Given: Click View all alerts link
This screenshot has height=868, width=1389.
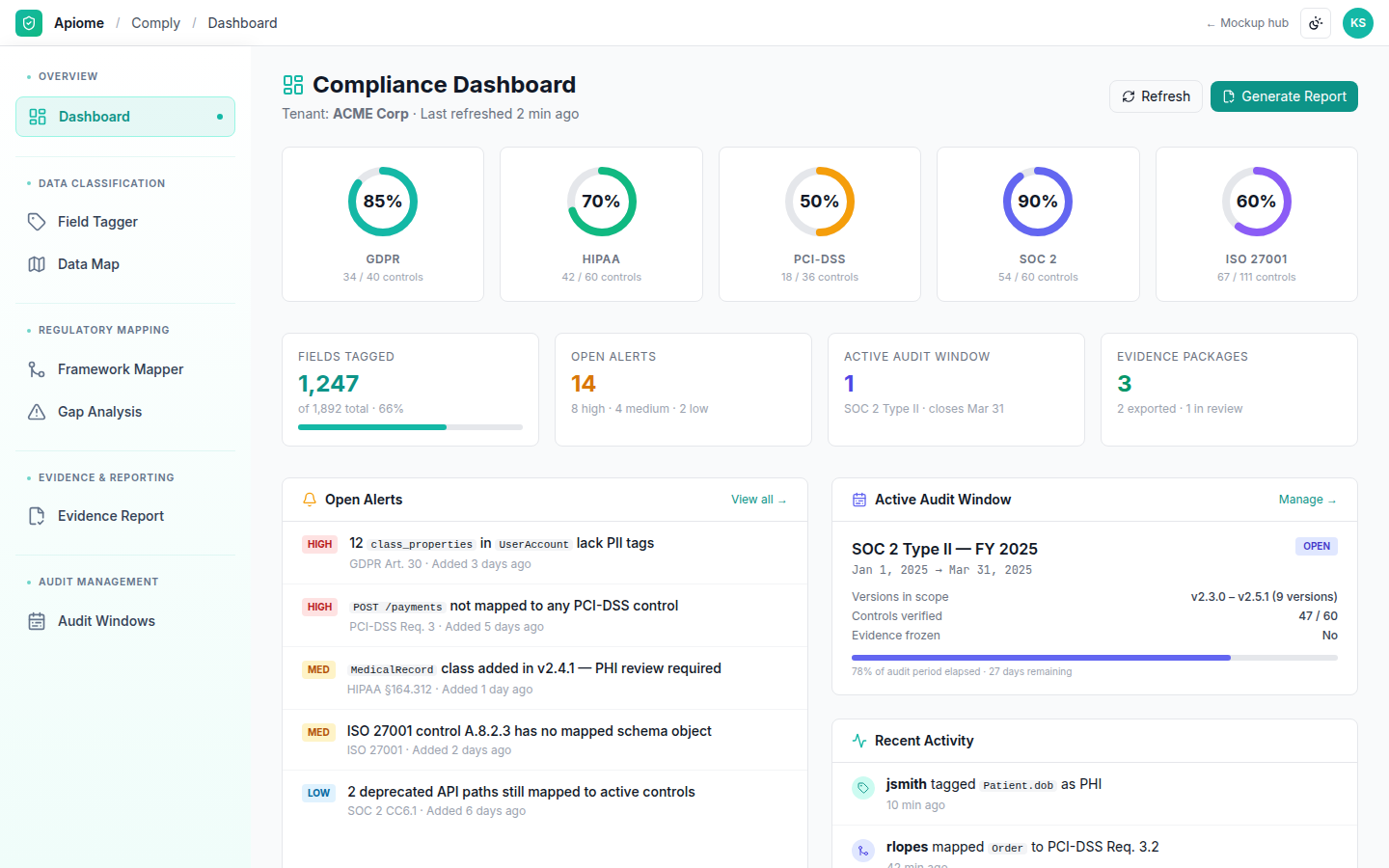Looking at the screenshot, I should [x=759, y=500].
